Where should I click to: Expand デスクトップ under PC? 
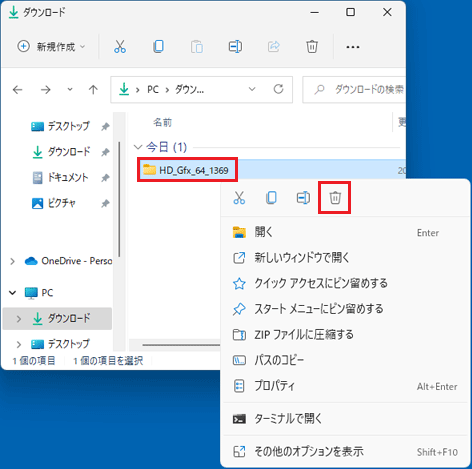click(19, 344)
